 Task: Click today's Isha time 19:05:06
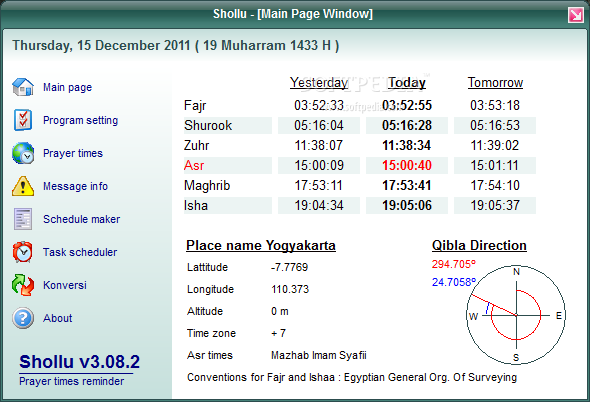(x=407, y=206)
